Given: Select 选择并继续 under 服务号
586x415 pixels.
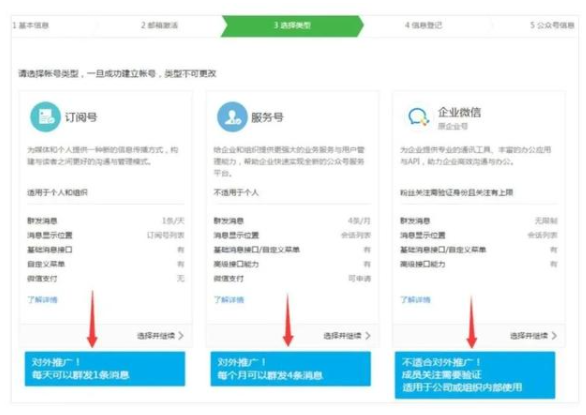Looking at the screenshot, I should tap(342, 336).
